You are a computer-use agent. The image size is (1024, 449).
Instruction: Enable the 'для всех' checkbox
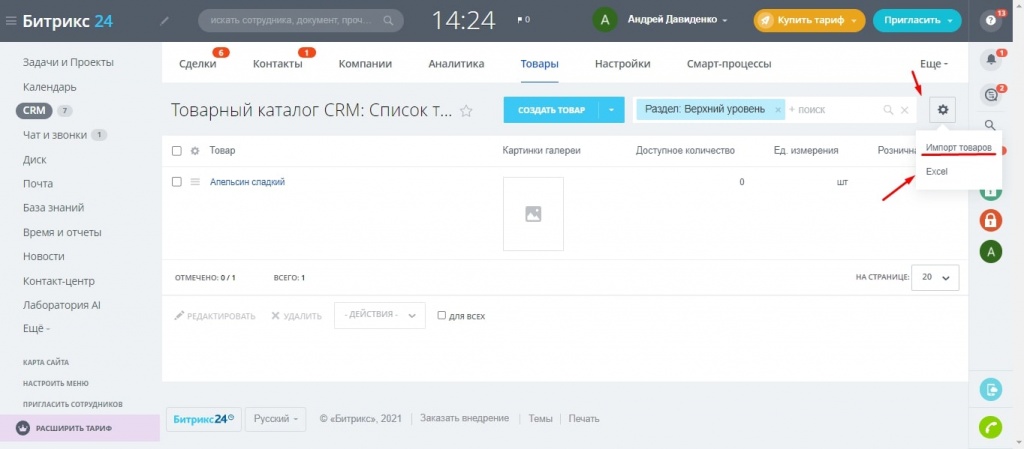(442, 316)
